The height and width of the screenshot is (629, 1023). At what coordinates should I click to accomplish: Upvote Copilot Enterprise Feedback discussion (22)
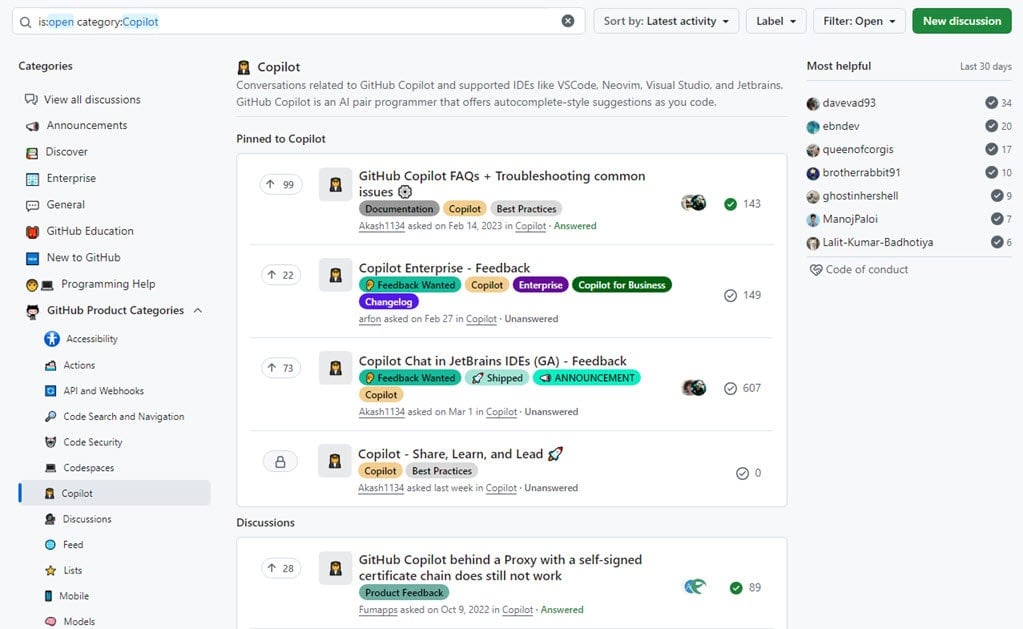tap(281, 275)
